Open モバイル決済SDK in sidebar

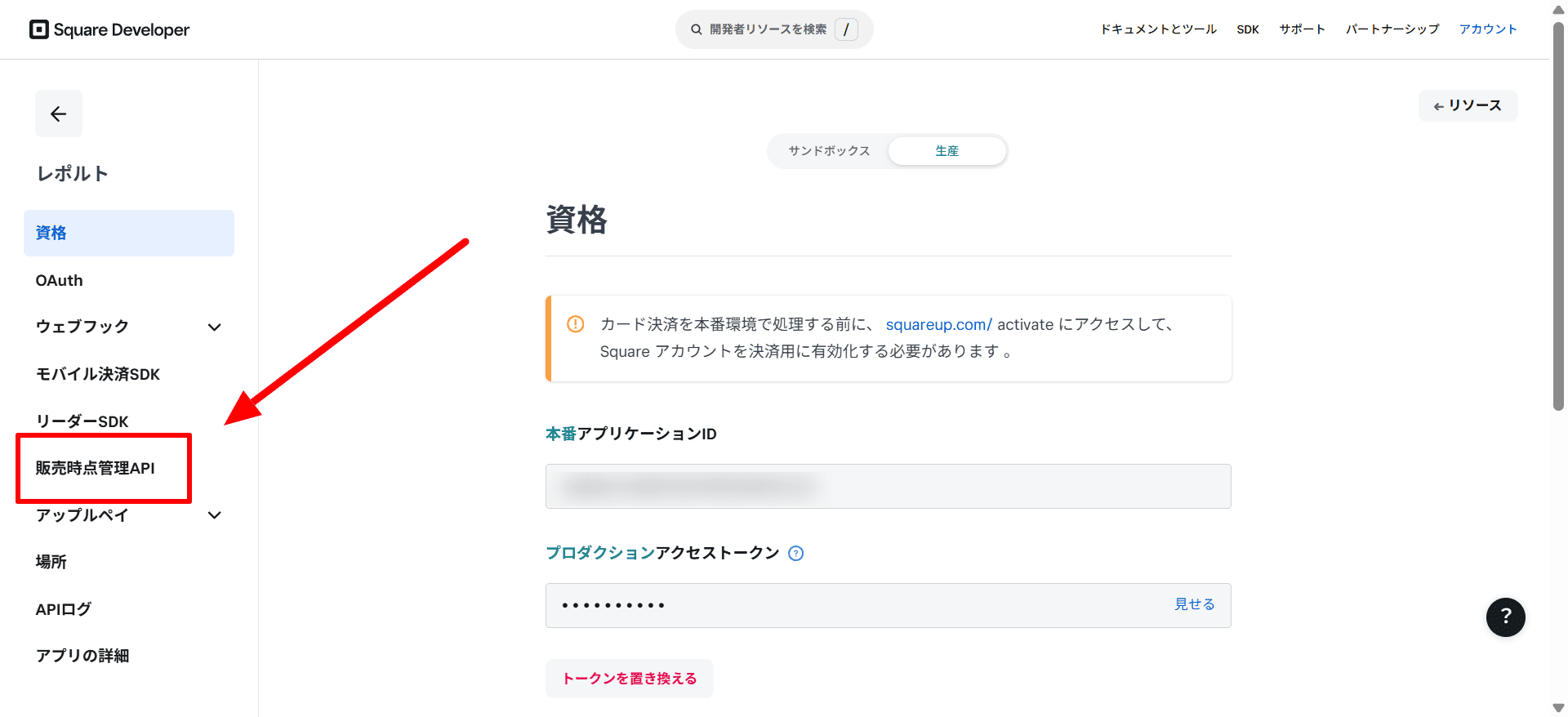(98, 374)
